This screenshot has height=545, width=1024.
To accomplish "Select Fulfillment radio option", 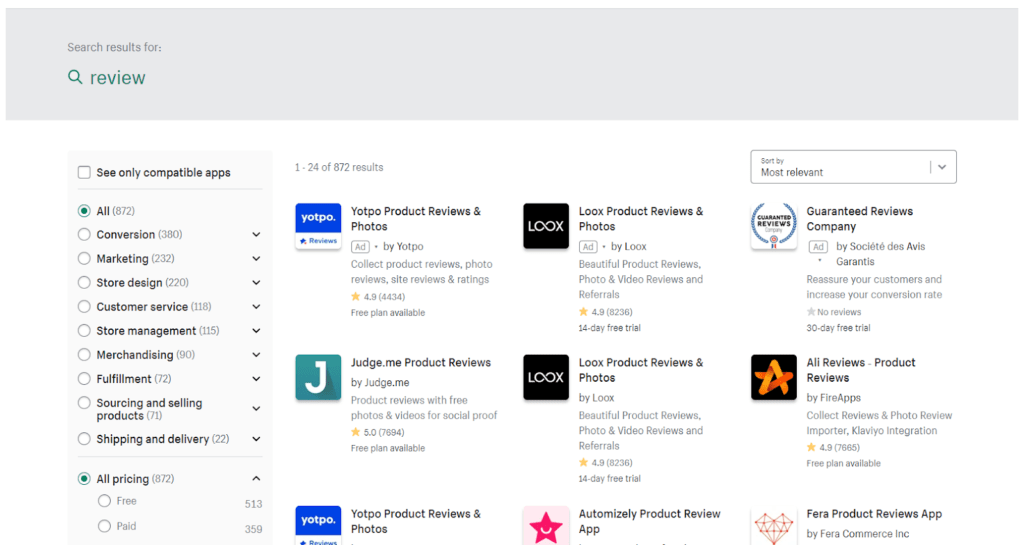I will pos(84,379).
